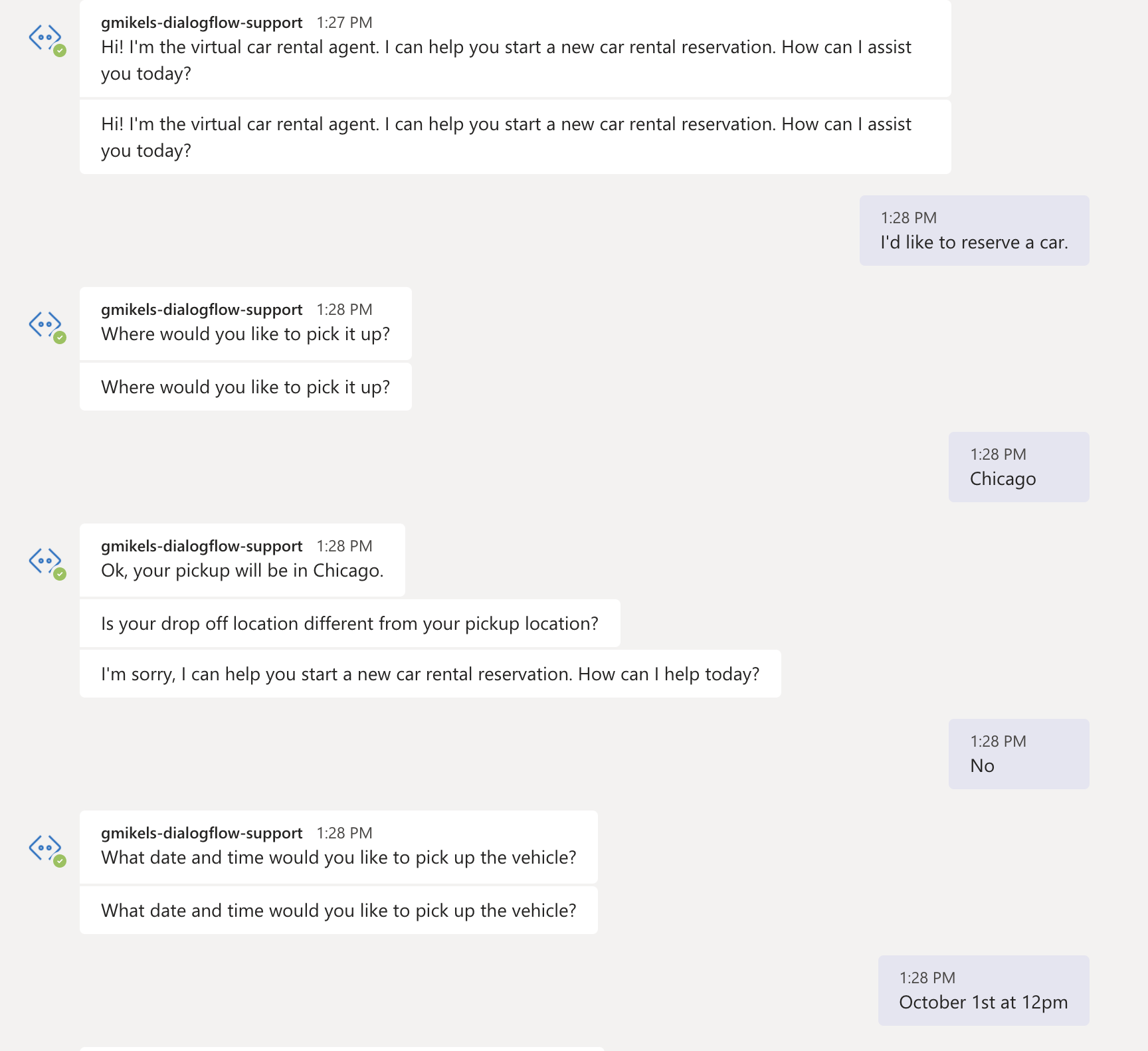
Task: Click the avatar beside the date-time question
Action: coord(45,850)
